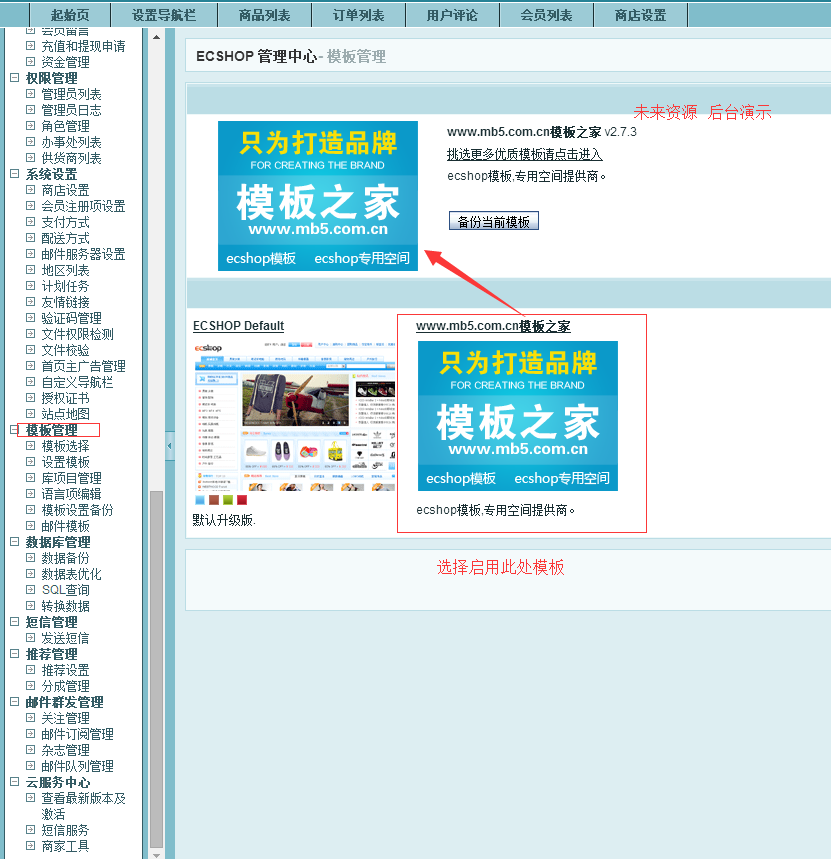831x859 pixels.
Task: Choose the red color style swatch
Action: click(242, 500)
